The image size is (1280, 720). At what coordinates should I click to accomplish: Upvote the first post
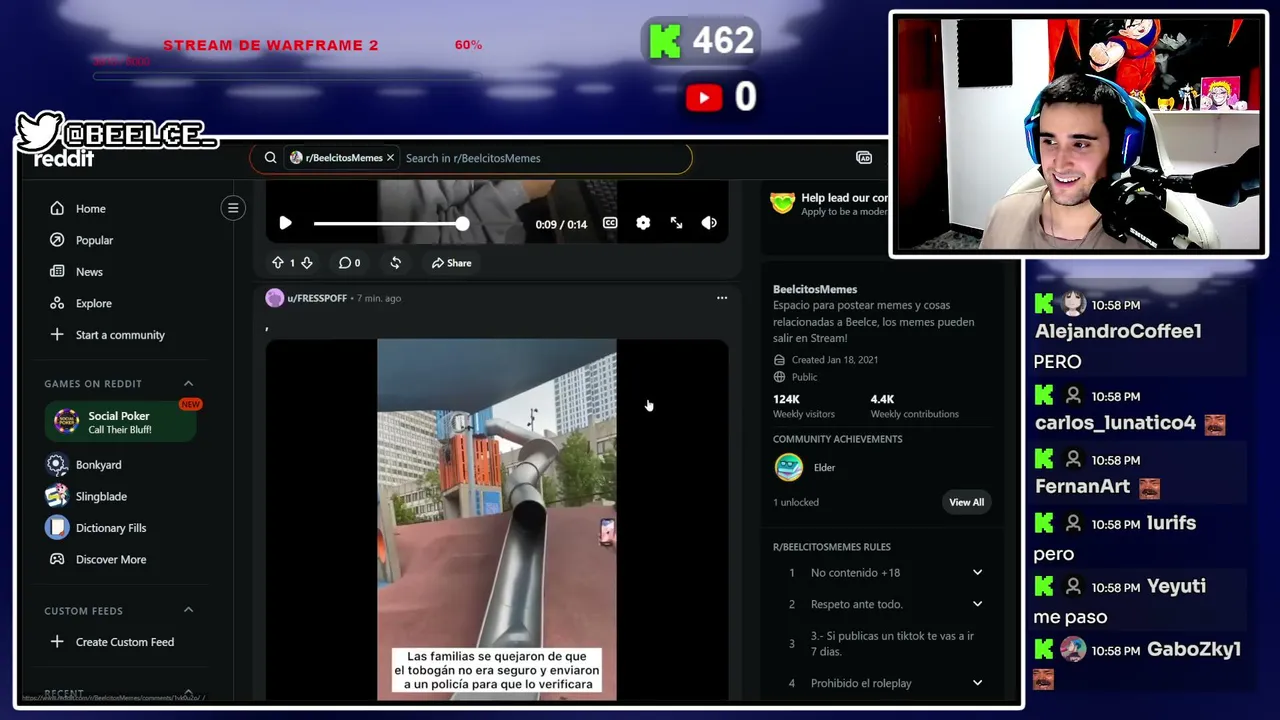click(278, 263)
